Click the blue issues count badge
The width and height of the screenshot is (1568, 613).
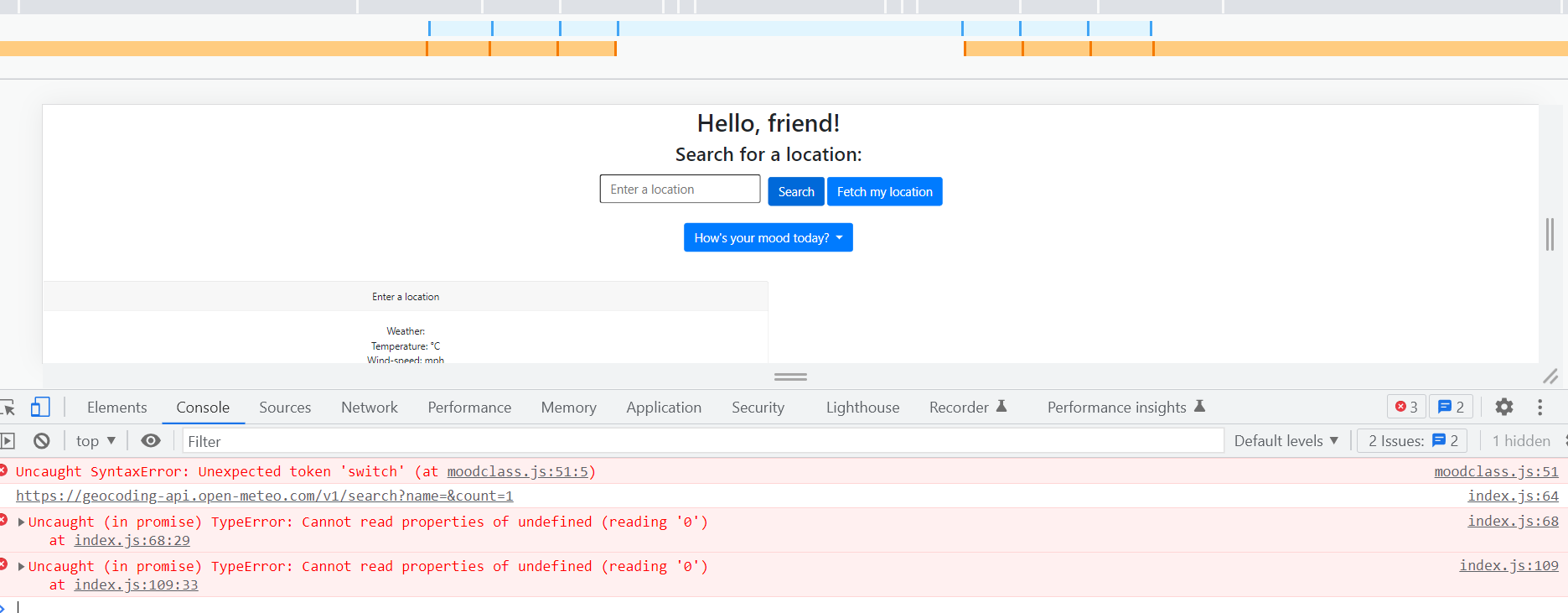tap(1451, 408)
